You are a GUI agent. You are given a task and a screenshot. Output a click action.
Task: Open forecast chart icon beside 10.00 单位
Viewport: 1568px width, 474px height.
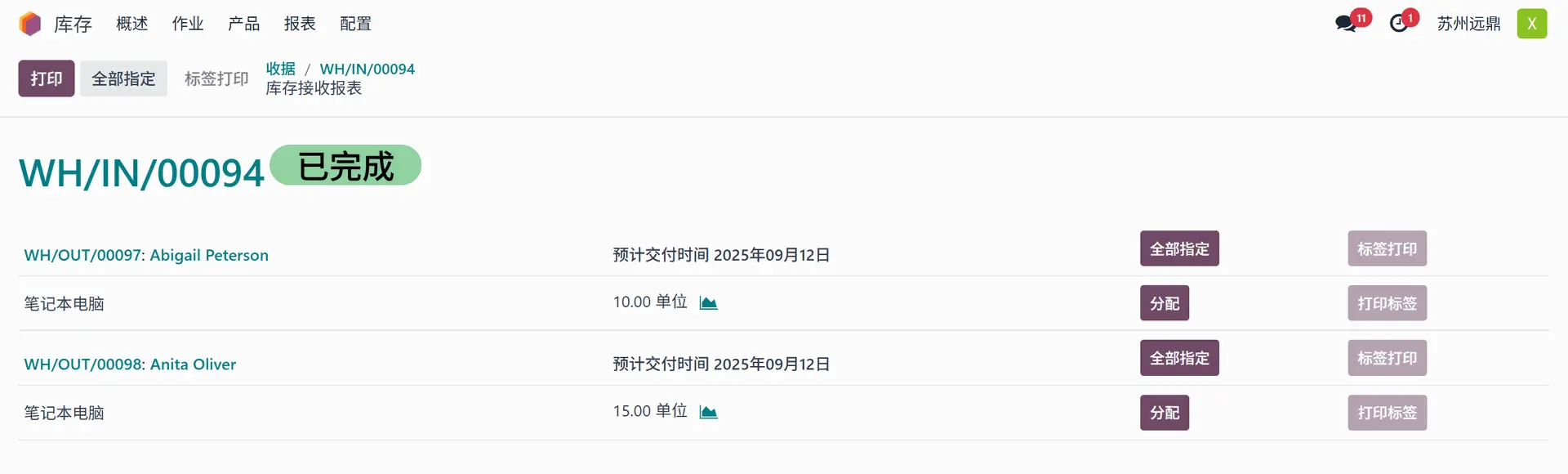coord(709,303)
